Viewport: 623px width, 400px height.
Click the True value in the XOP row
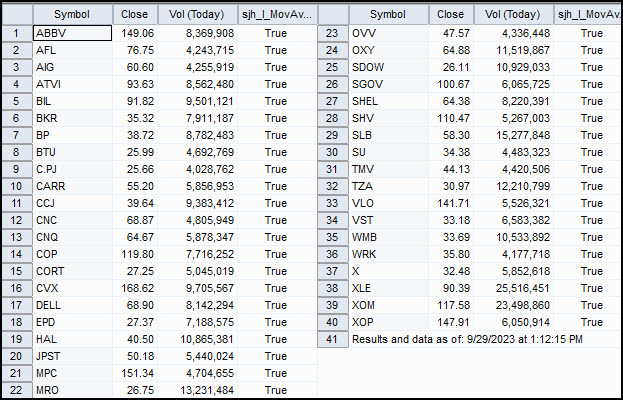click(592, 323)
